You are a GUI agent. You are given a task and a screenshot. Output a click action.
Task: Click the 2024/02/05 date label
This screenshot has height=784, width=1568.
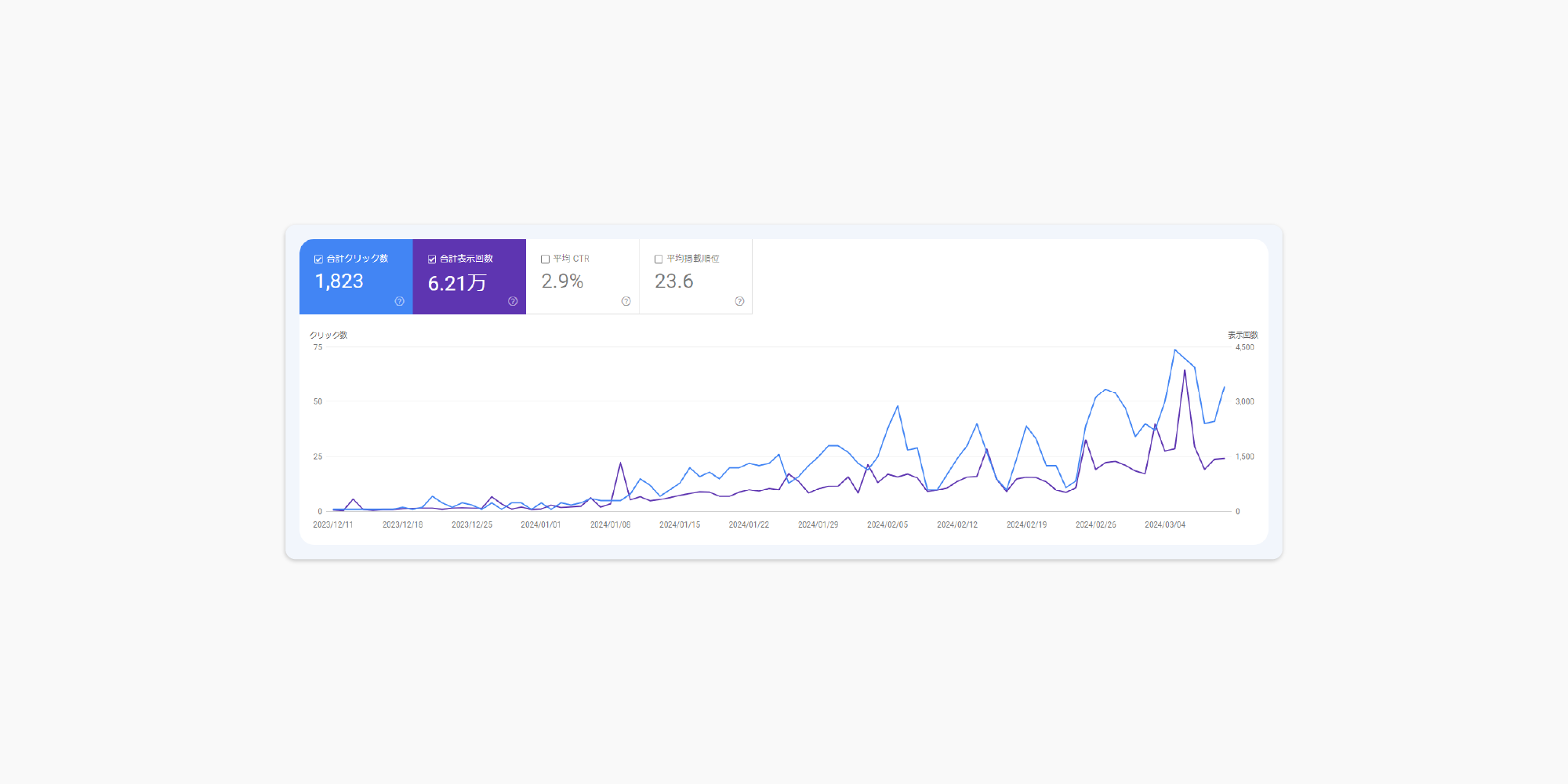coord(887,524)
